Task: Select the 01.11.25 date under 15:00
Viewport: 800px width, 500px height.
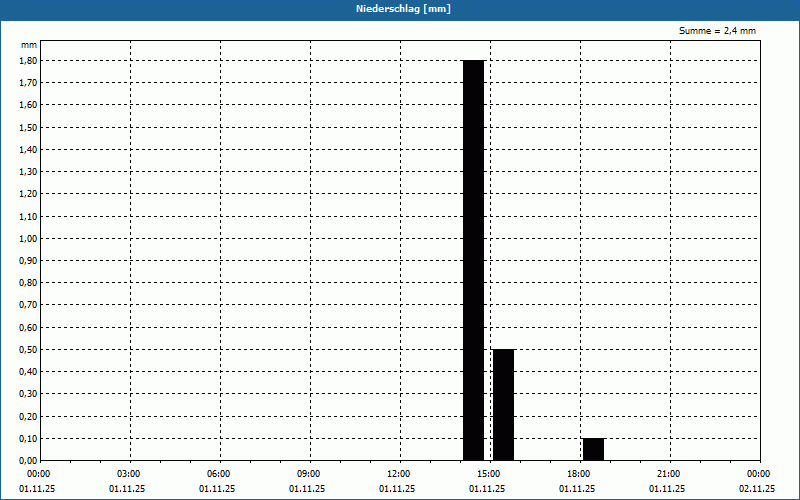Action: (487, 489)
